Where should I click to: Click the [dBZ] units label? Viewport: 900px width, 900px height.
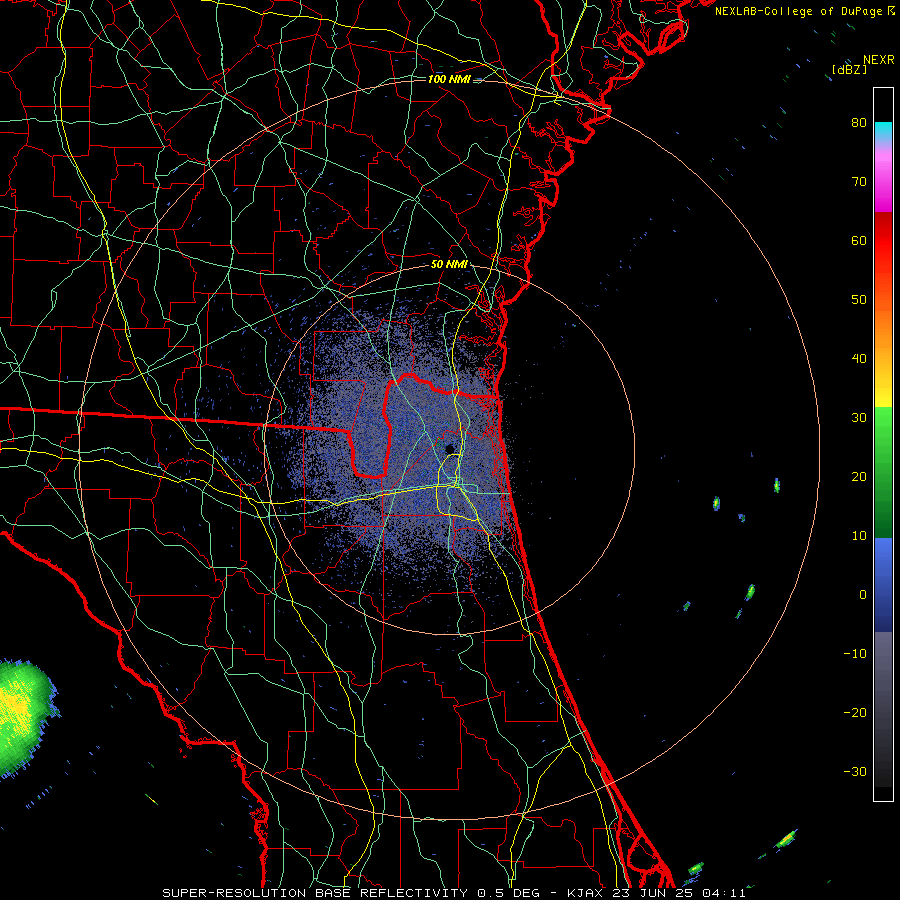(849, 70)
